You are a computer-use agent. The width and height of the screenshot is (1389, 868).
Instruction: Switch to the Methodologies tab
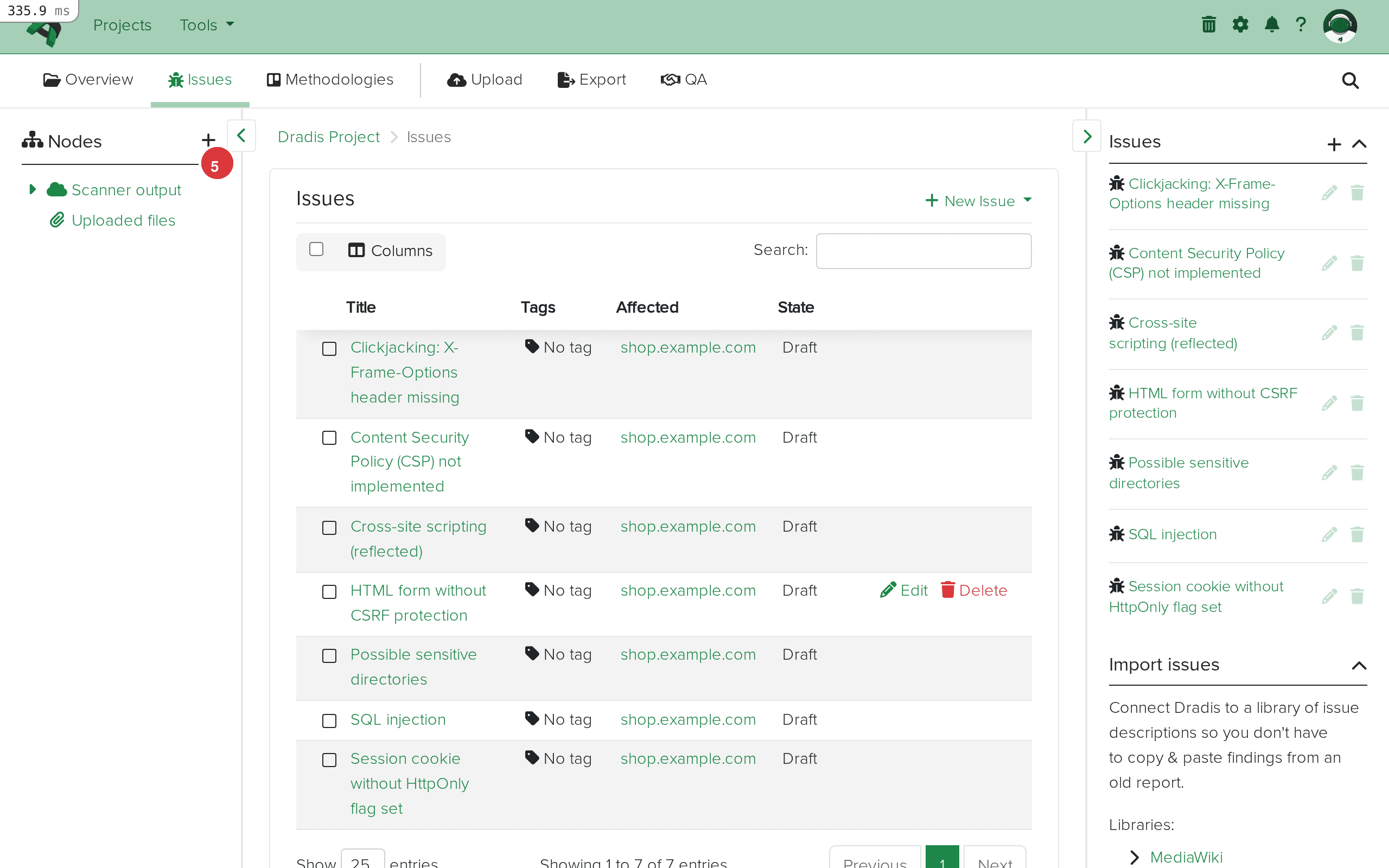pos(330,80)
